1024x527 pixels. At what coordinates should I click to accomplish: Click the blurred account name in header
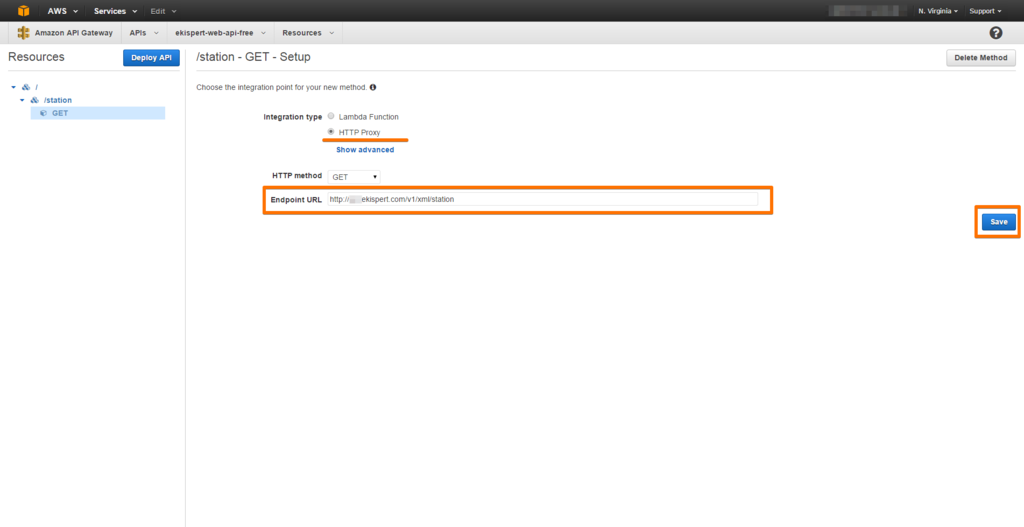867,11
